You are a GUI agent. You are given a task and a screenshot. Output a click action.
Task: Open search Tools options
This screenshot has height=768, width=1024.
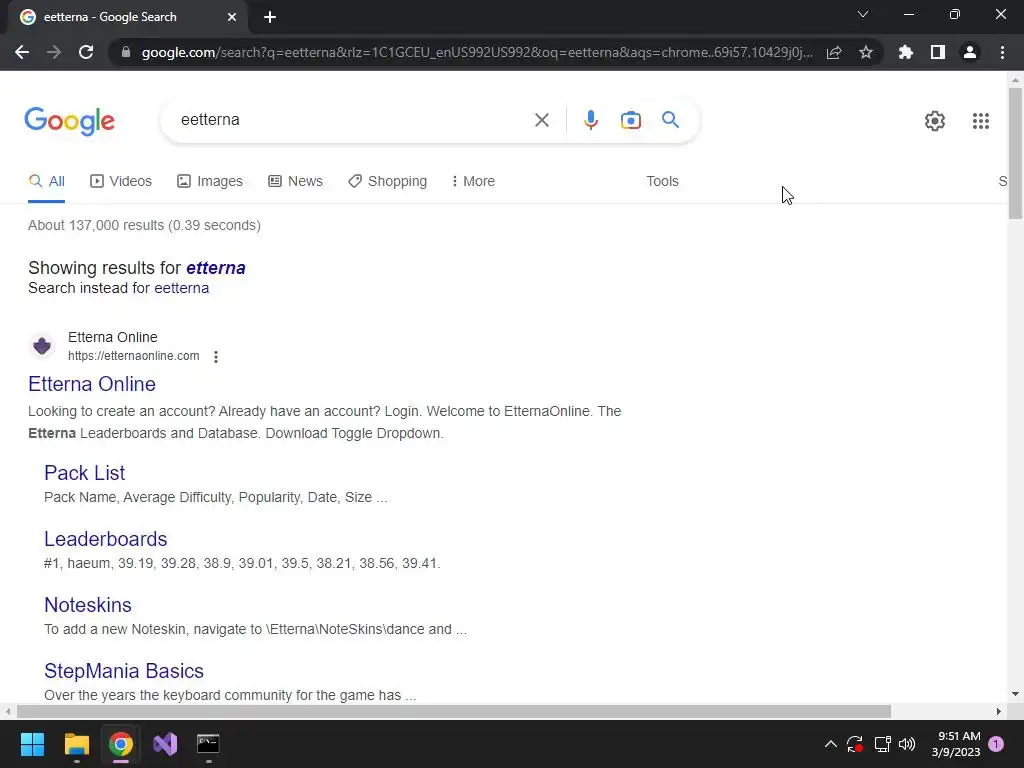(662, 182)
